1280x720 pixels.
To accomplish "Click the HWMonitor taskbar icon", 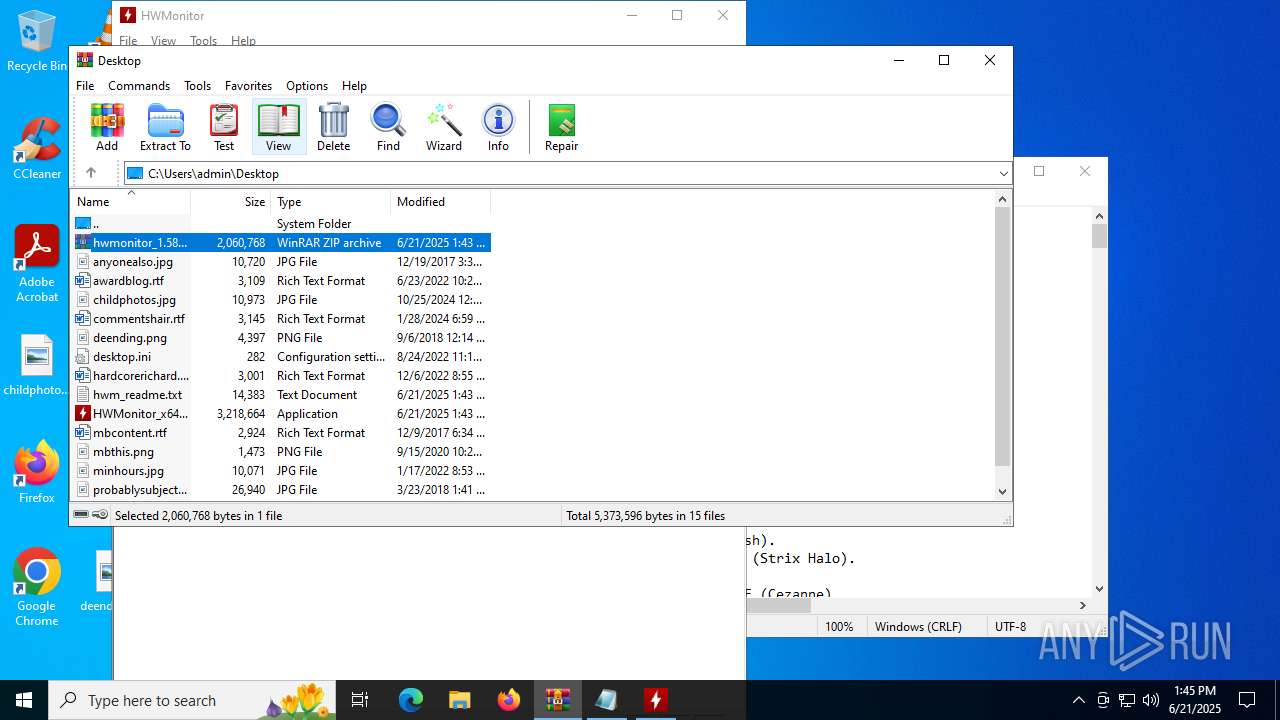I will pos(655,700).
